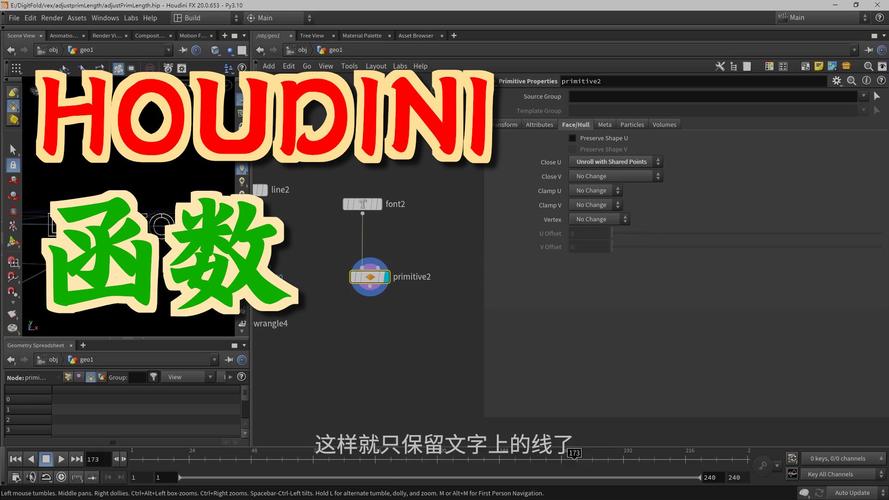
Task: Click the animation editor icon near keys
Action: tap(792, 459)
